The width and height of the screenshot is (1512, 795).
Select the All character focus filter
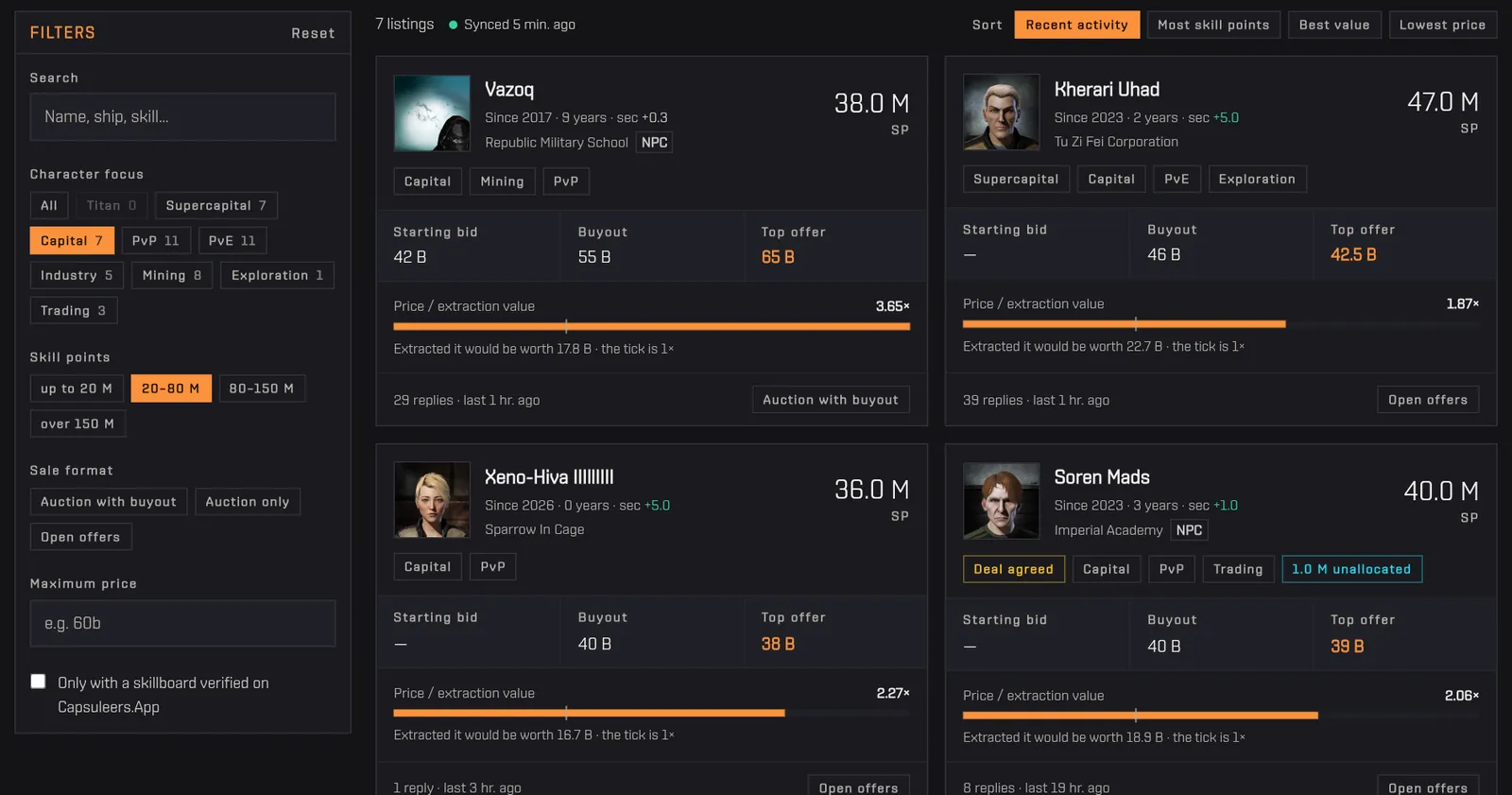(49, 205)
